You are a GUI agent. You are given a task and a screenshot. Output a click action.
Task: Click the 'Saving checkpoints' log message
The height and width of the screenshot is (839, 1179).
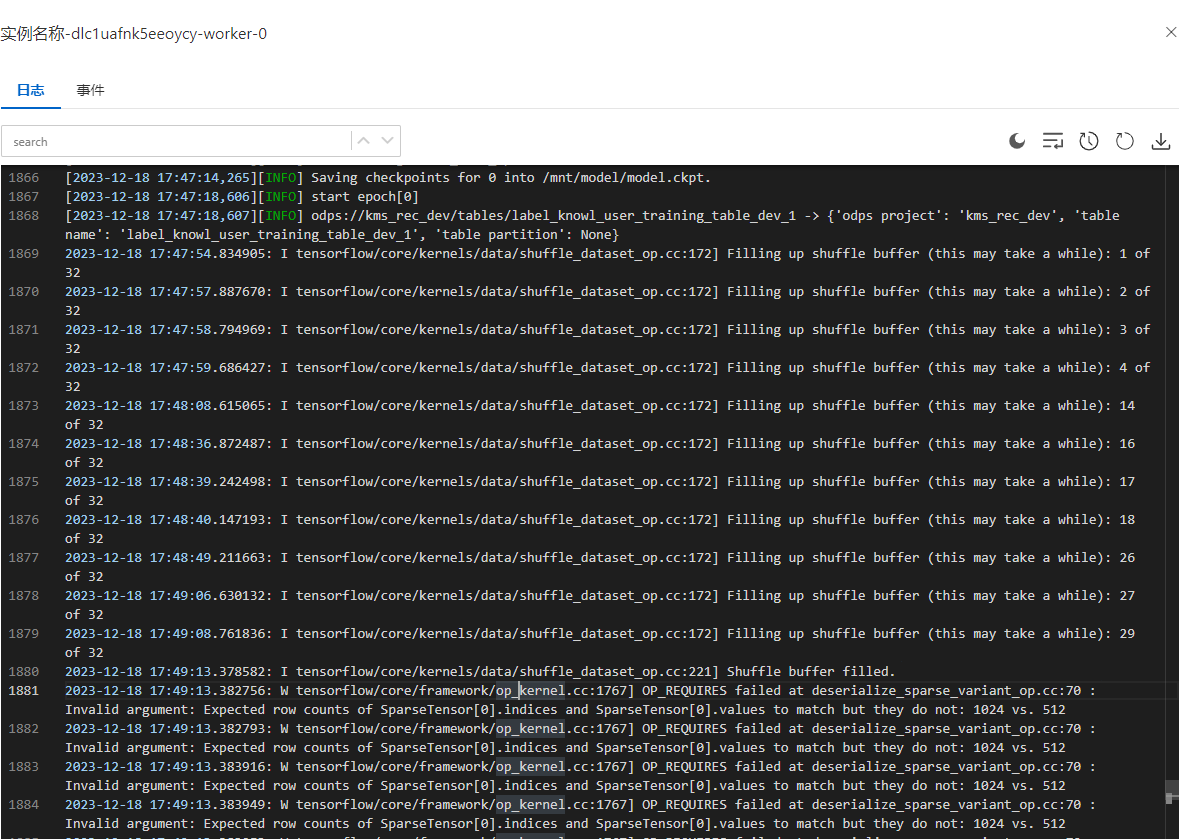tap(511, 177)
